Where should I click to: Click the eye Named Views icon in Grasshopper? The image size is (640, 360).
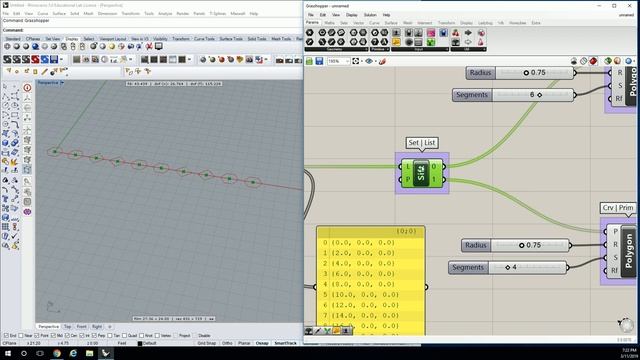click(369, 61)
